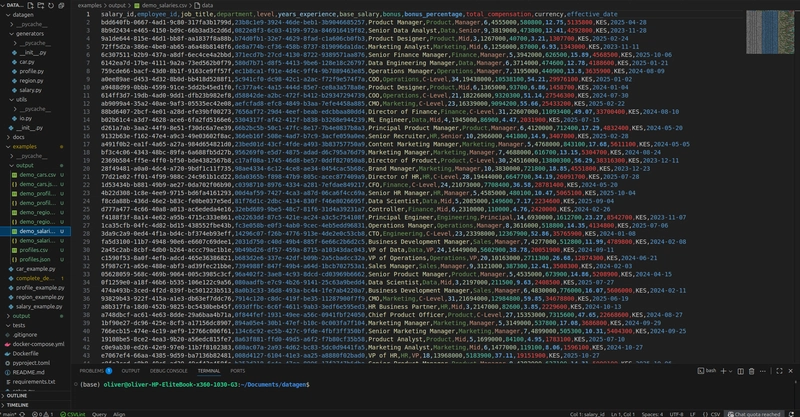800x417 pixels.
Task: Open notifications bell in status bar
Action: [793, 412]
